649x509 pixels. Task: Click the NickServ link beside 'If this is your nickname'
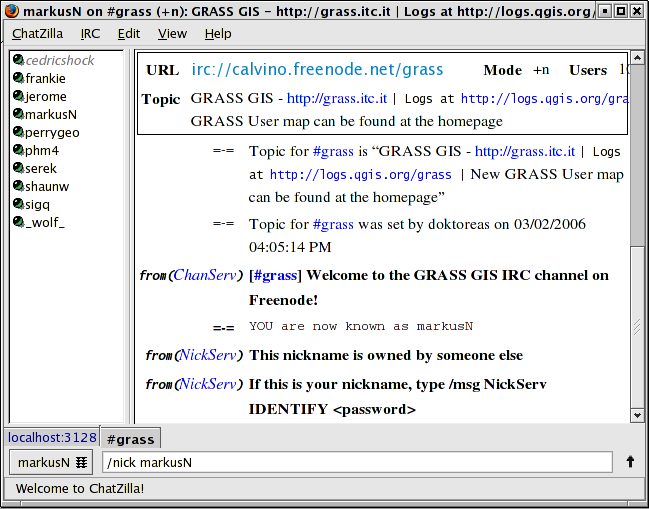click(208, 384)
